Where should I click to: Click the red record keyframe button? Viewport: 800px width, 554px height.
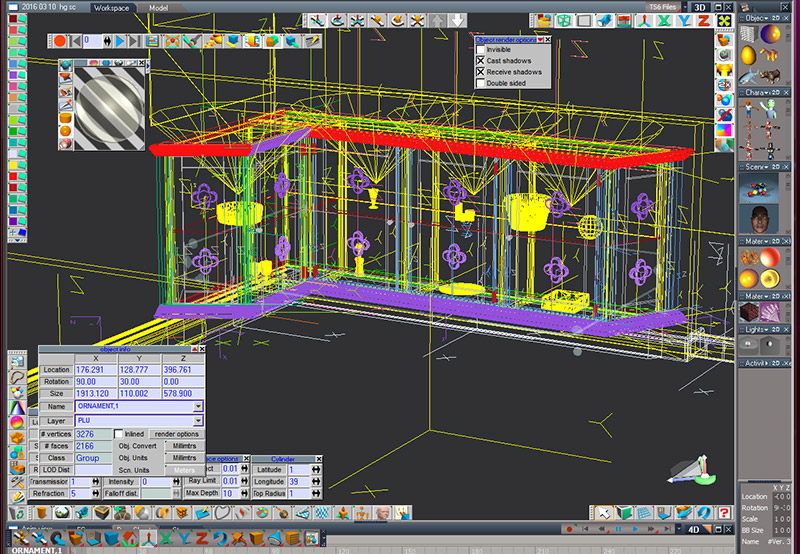[x=60, y=41]
